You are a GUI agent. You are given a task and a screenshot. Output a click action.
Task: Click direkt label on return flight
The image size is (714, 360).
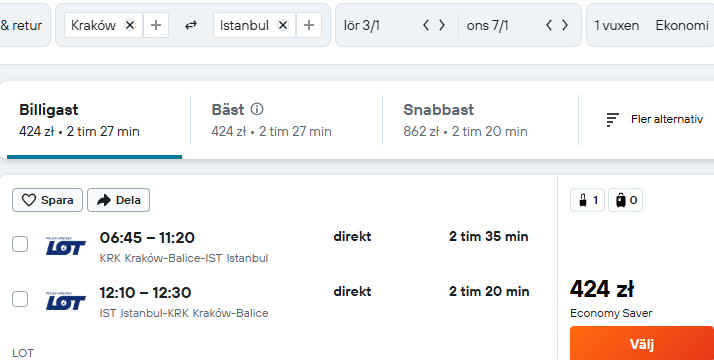click(x=352, y=292)
